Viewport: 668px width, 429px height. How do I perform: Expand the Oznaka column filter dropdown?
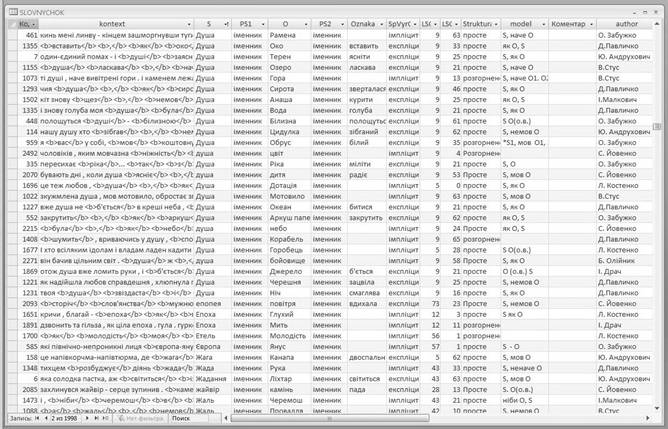tap(381, 24)
